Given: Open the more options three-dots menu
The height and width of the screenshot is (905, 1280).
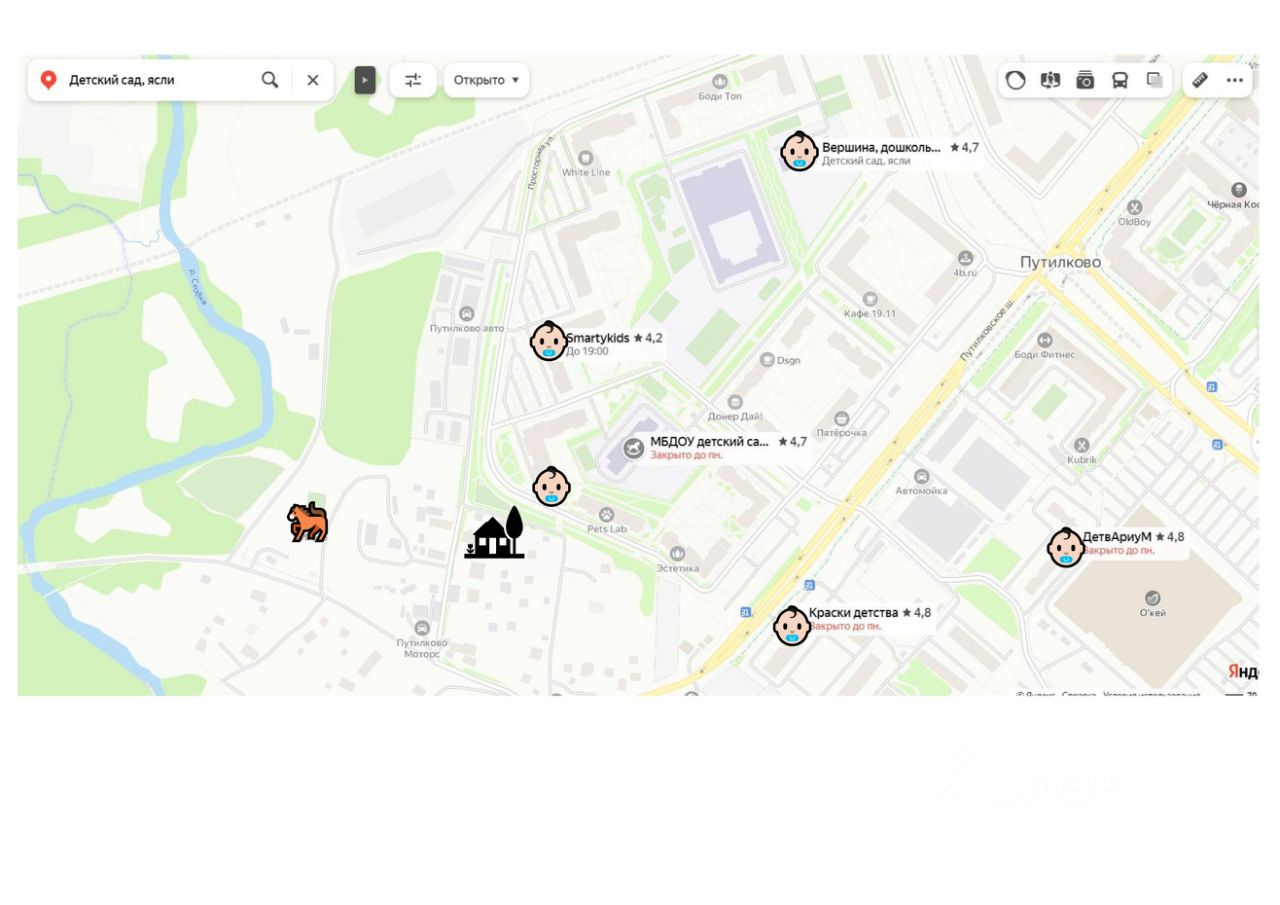Looking at the screenshot, I should click(1235, 80).
